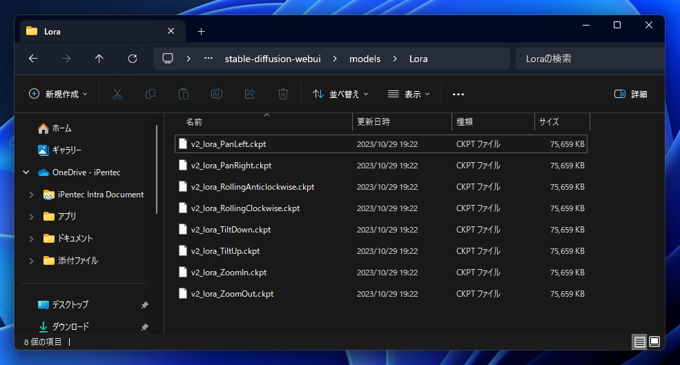The image size is (680, 365).
Task: Select file v2_lora_ZoomOut.ckpt
Action: click(x=381, y=294)
